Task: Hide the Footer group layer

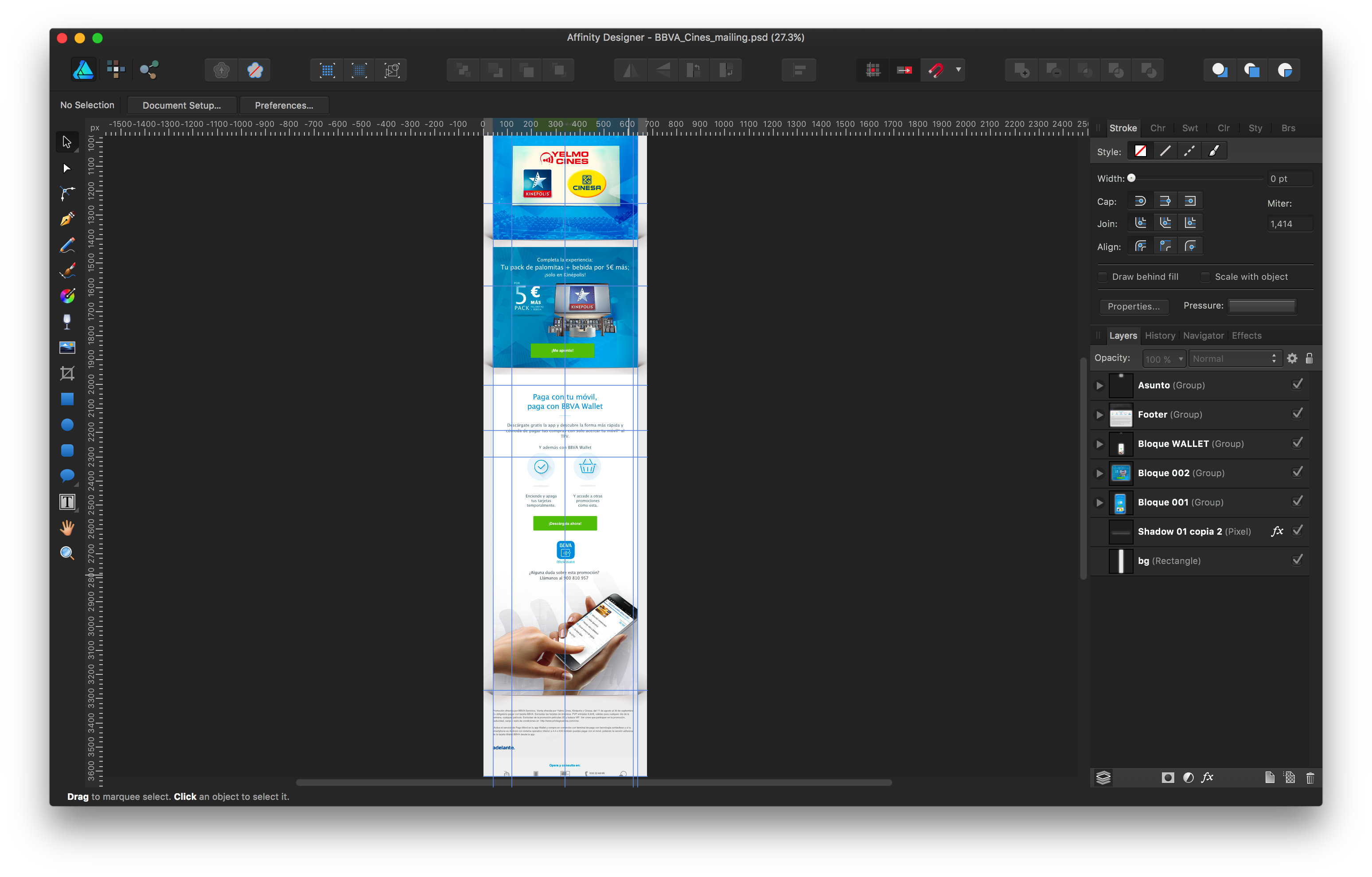Action: [1298, 413]
